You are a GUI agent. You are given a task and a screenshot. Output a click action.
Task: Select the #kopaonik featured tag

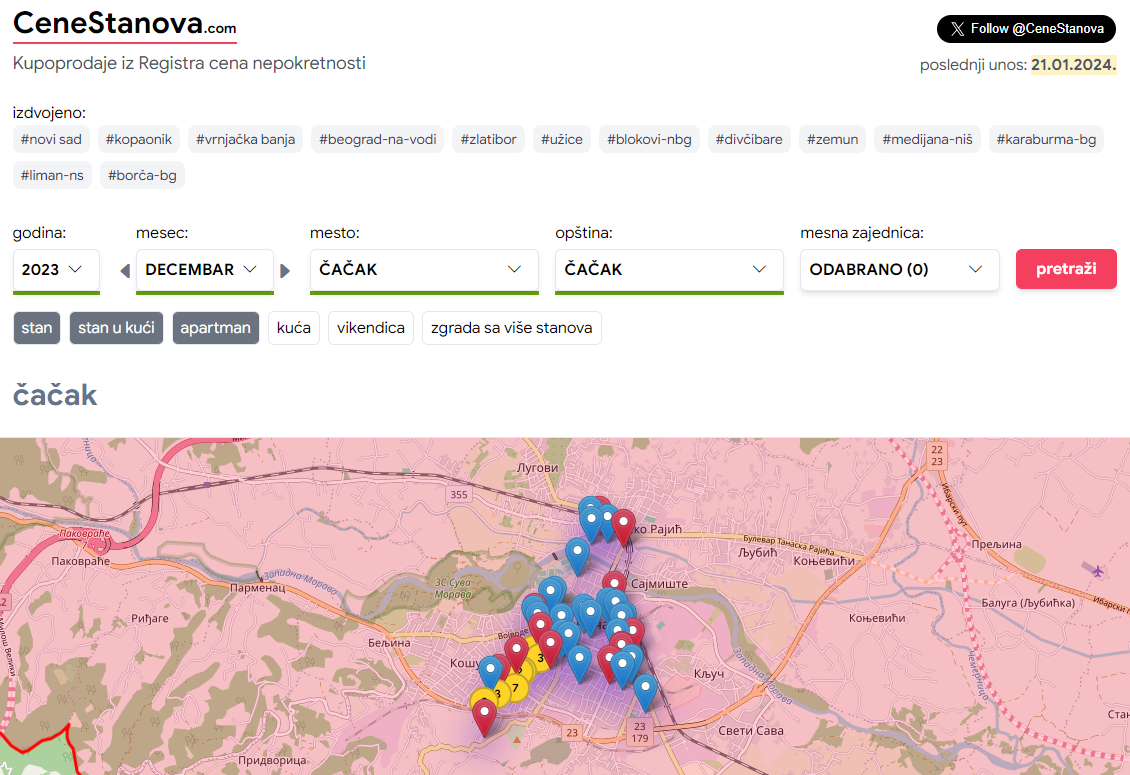pyautogui.click(x=139, y=139)
